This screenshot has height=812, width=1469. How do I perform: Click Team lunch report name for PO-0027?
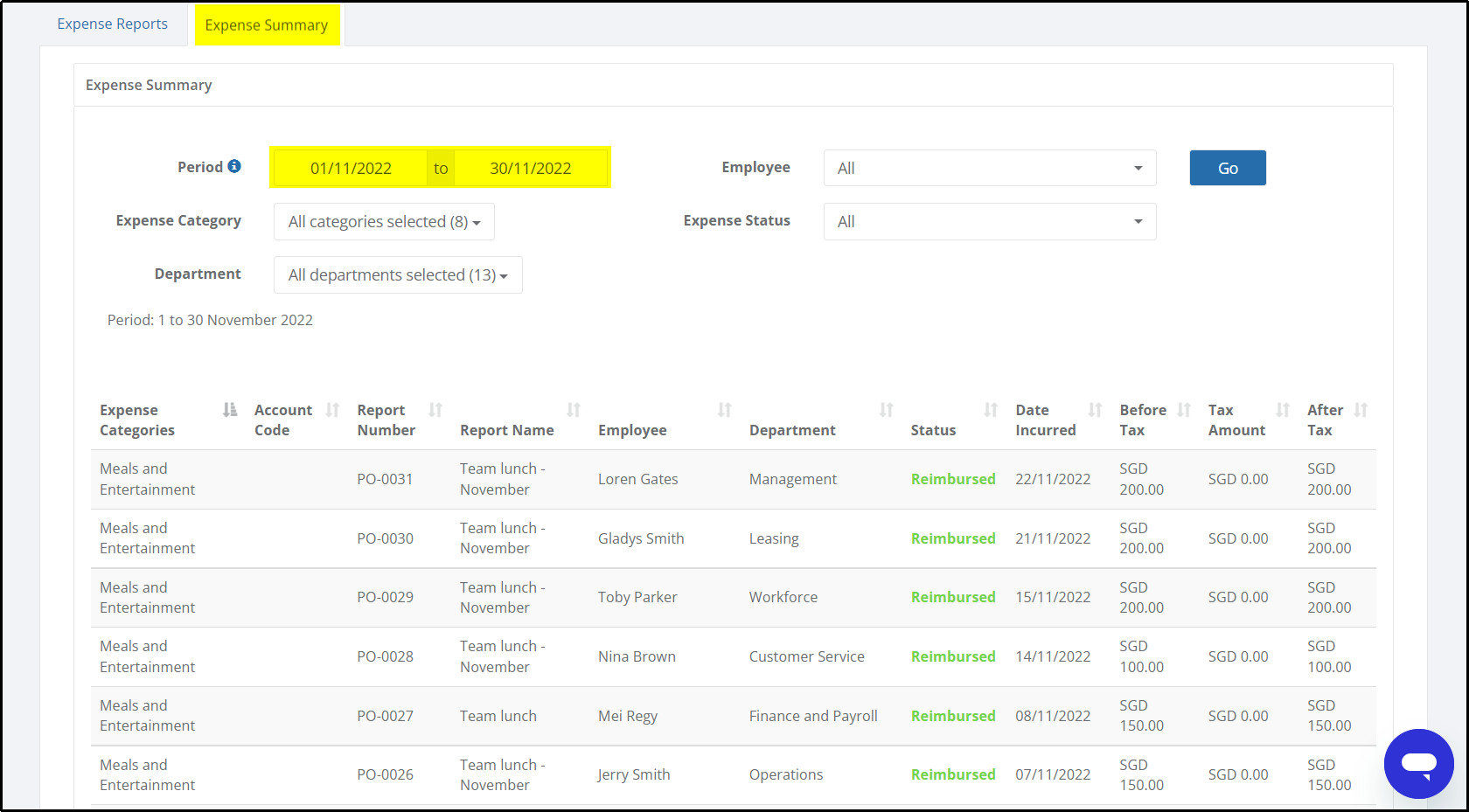point(498,716)
